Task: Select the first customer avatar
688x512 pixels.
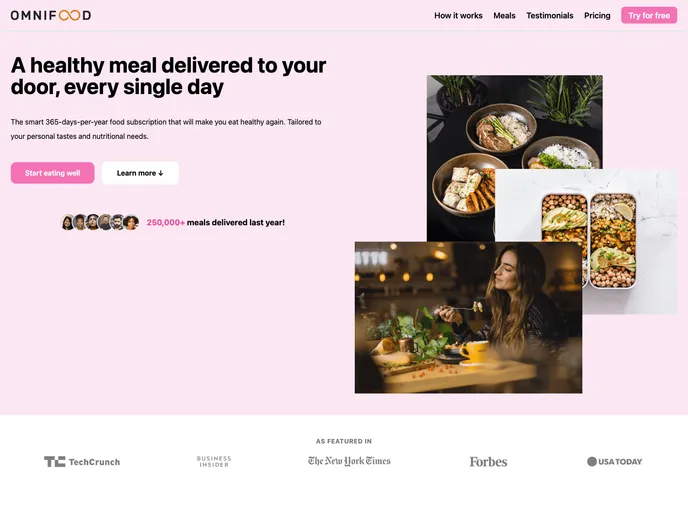Action: pos(68,222)
